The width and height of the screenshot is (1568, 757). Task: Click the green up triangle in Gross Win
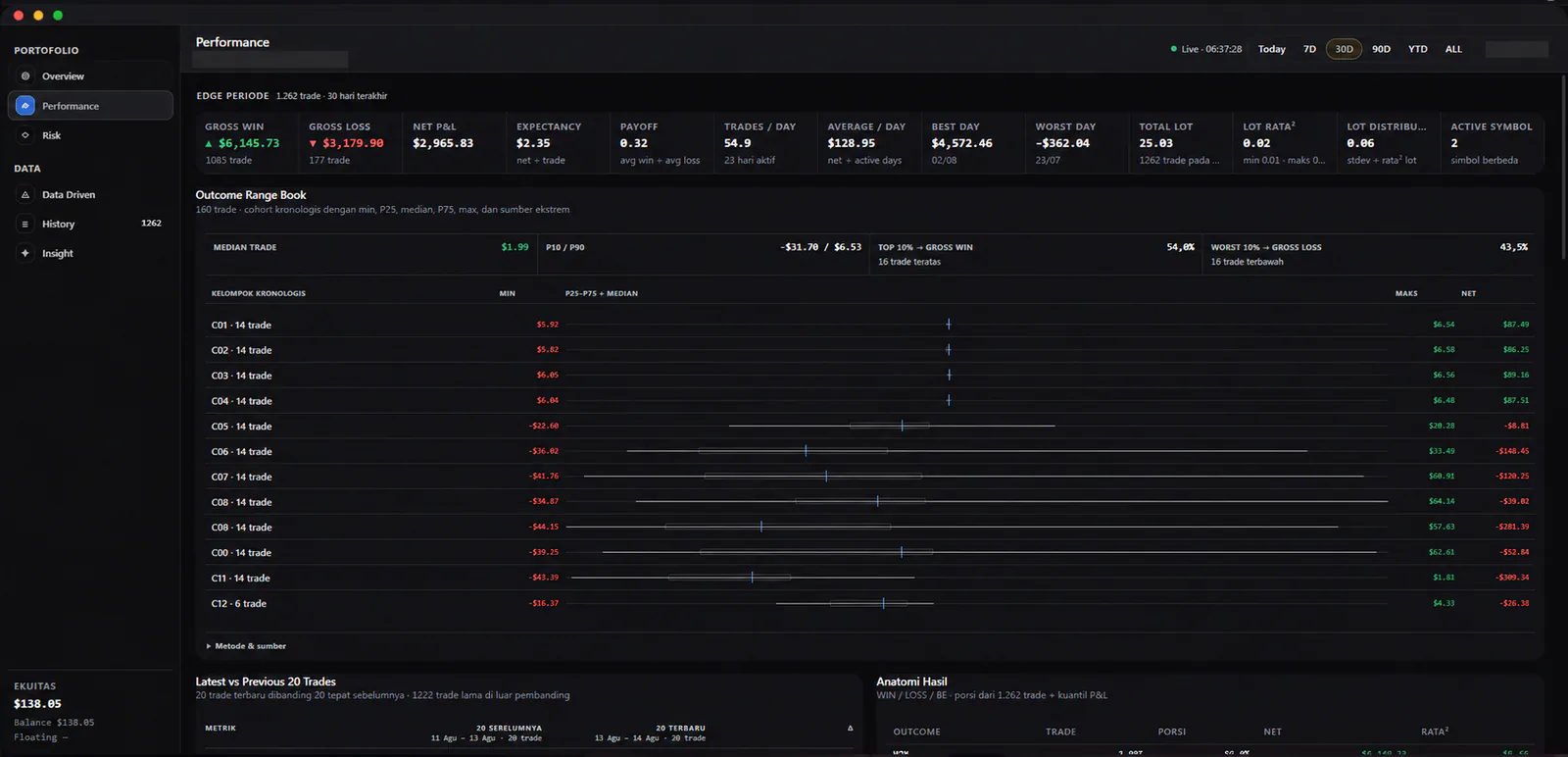(x=209, y=143)
